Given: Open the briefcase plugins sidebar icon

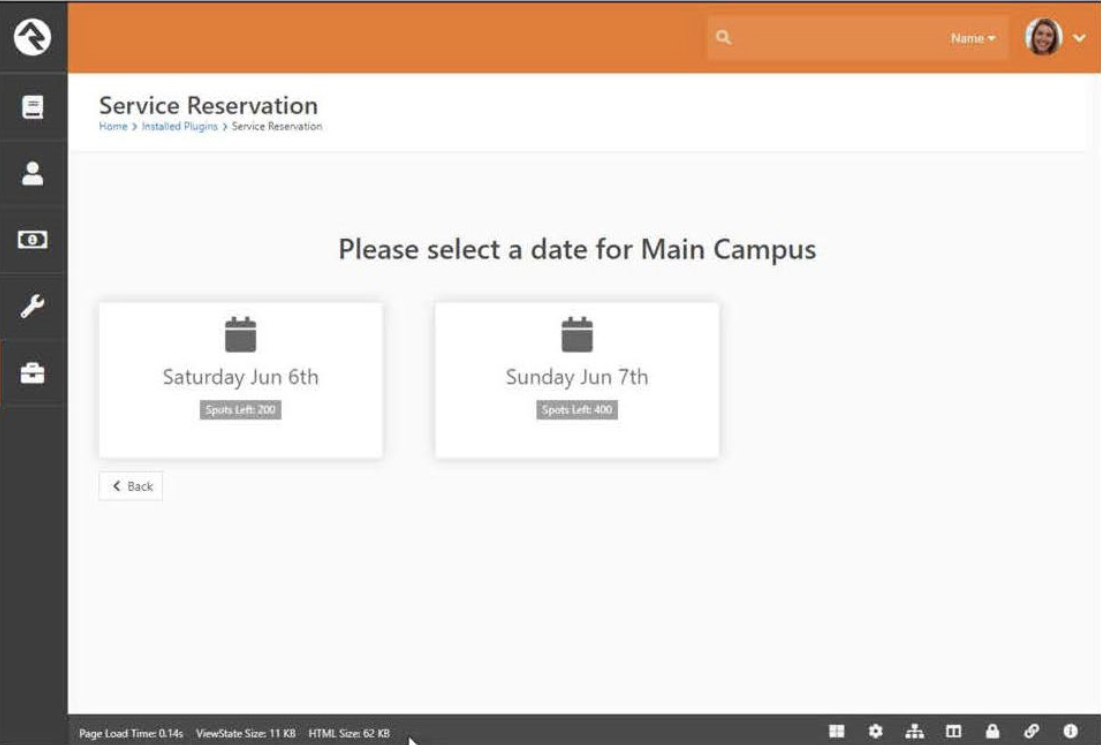Looking at the screenshot, I should 33,373.
